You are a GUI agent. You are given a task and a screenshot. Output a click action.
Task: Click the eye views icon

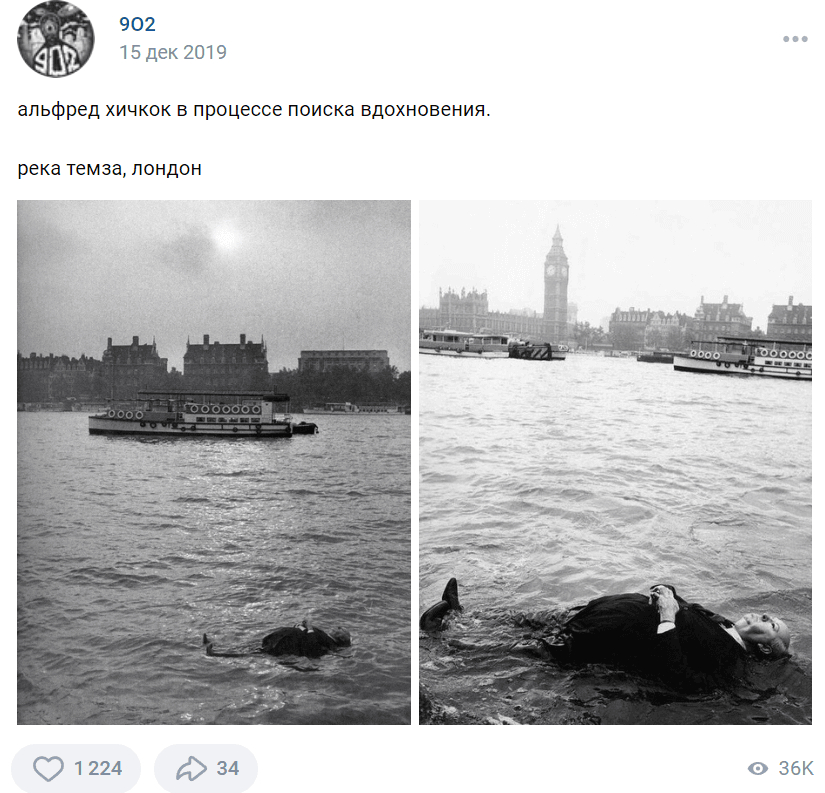point(758,769)
